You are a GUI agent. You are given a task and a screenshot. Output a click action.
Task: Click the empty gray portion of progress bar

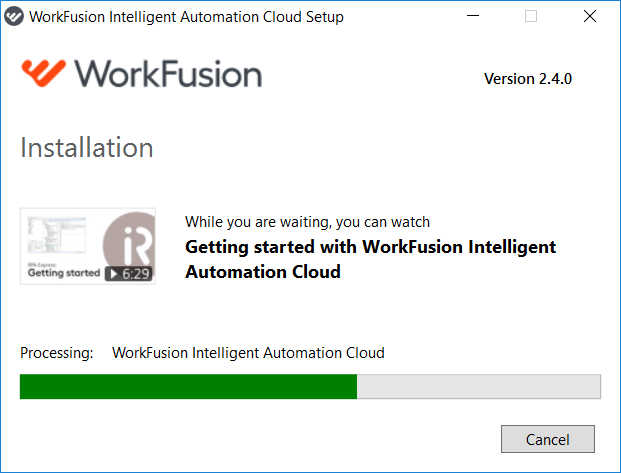[479, 386]
